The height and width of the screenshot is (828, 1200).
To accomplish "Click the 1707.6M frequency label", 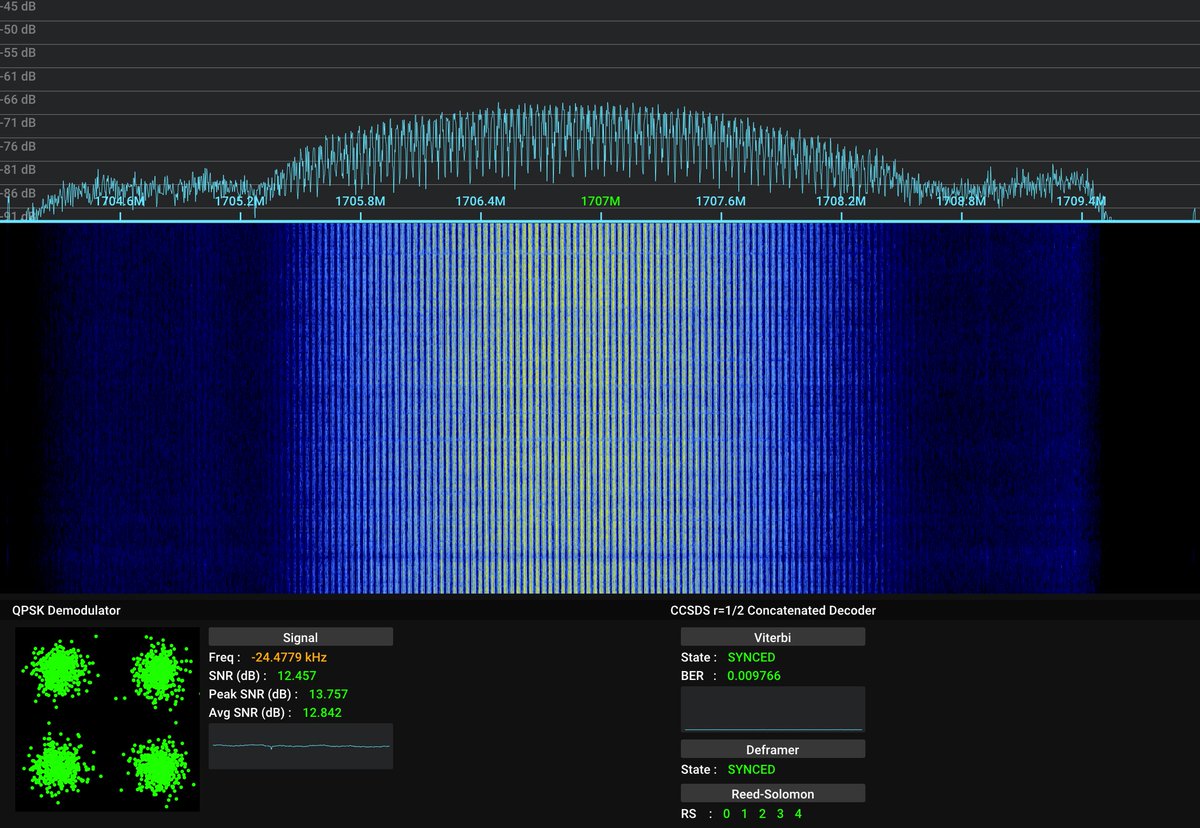I will coord(721,201).
